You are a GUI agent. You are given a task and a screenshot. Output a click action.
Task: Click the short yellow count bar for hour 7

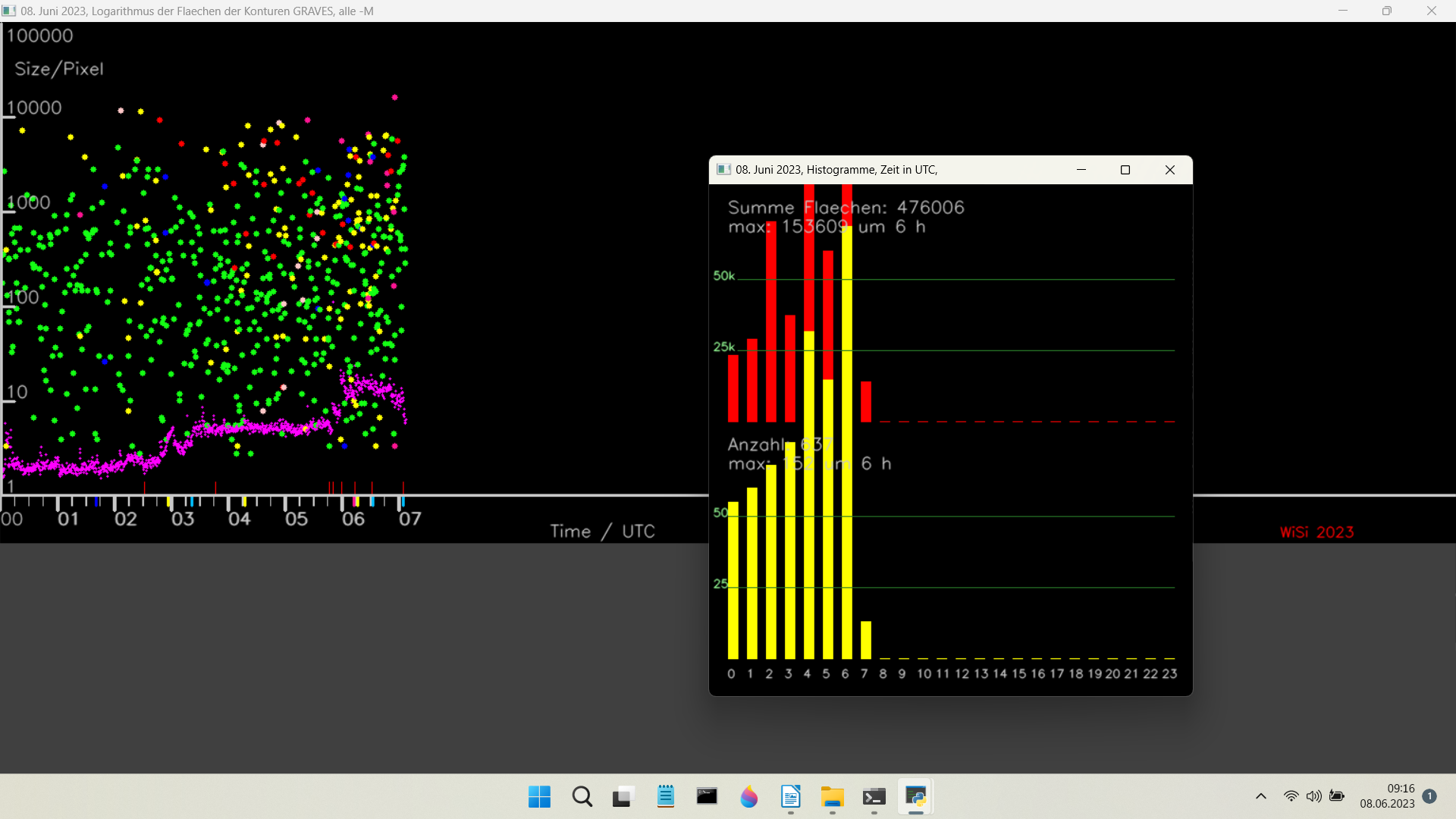866,640
